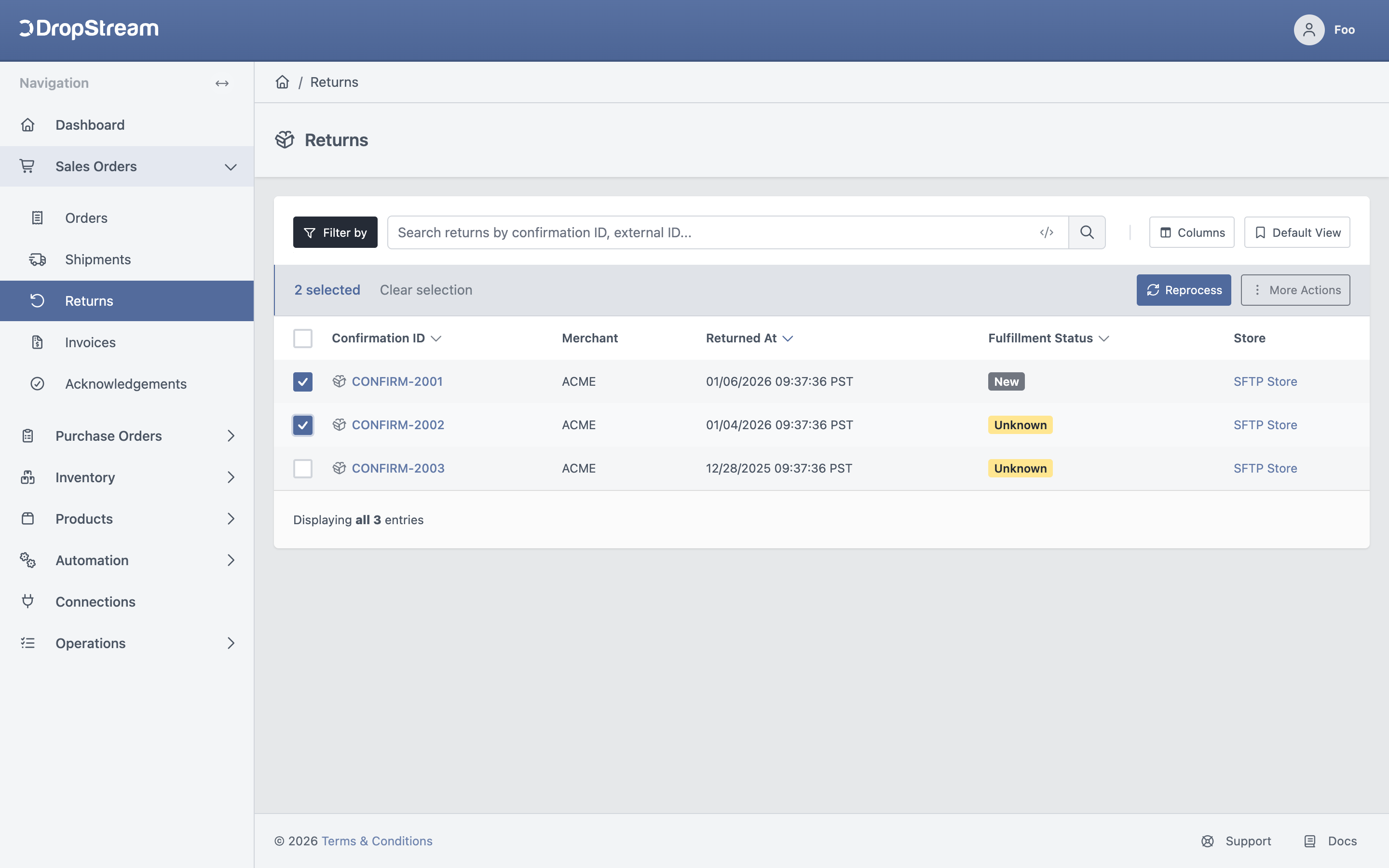Expand the Operations section chevron
This screenshot has width=1389, height=868.
click(x=231, y=643)
